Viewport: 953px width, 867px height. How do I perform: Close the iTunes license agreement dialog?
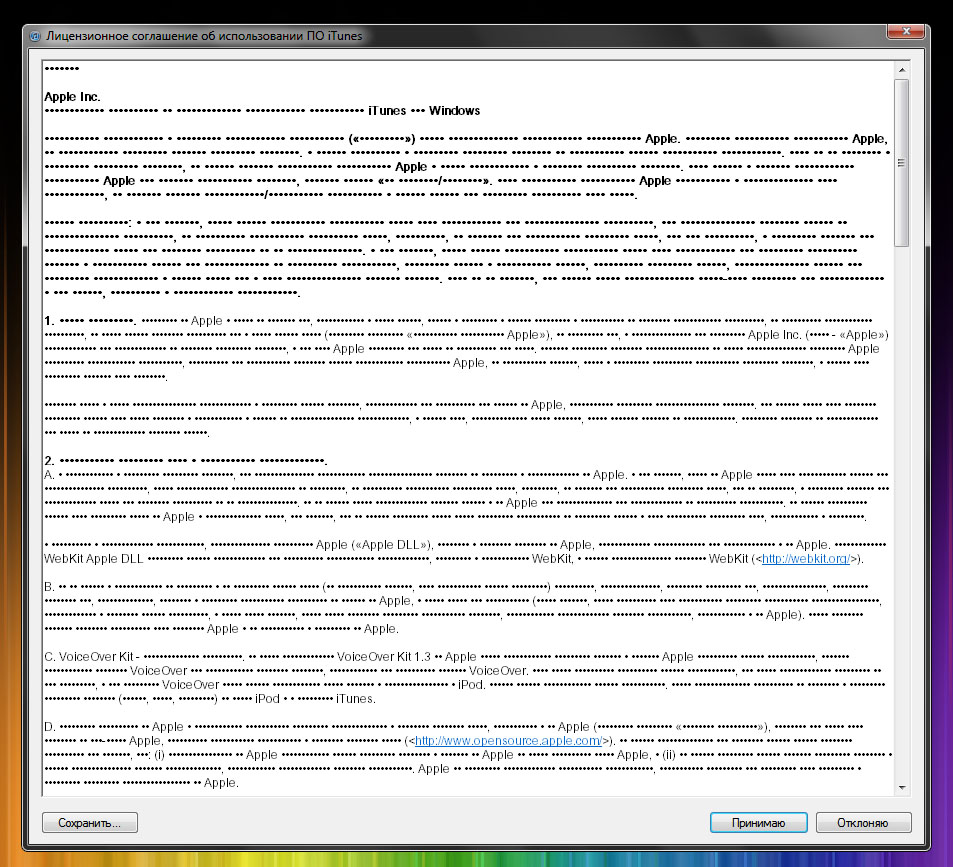906,31
